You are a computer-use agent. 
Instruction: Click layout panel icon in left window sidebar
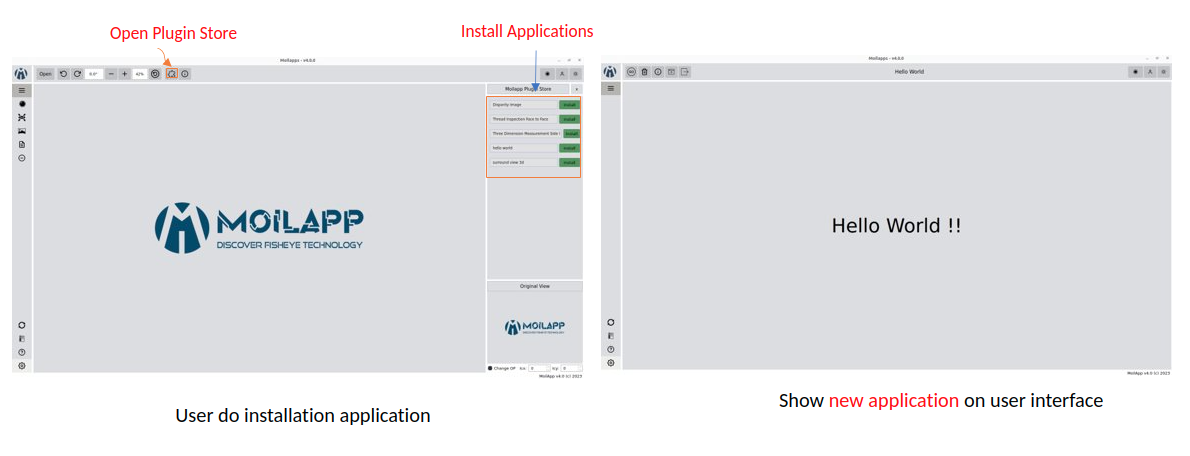(22, 338)
